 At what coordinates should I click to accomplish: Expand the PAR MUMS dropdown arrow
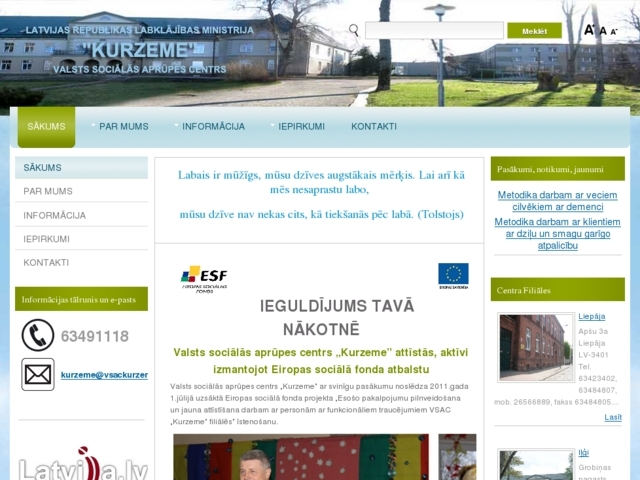click(x=93, y=125)
